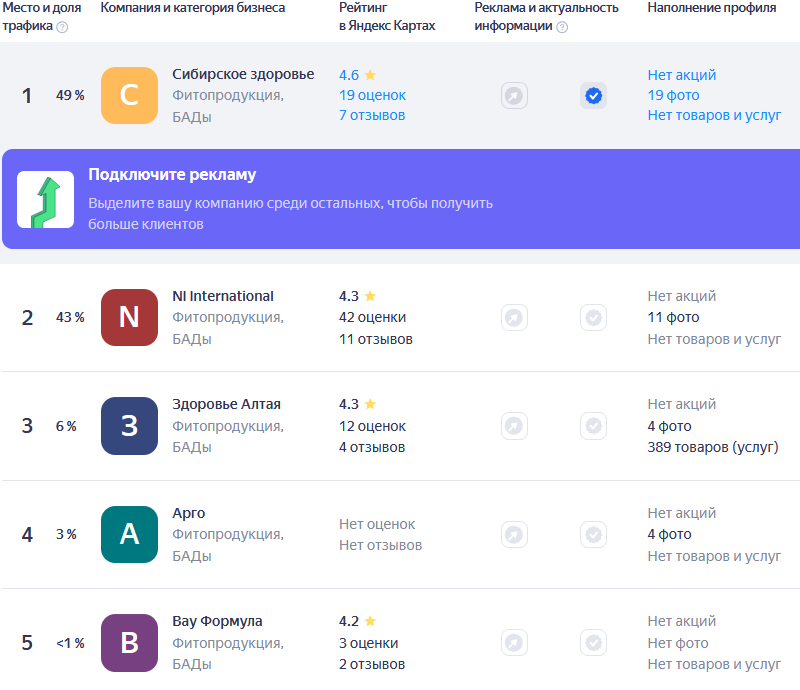Image resolution: width=800 pixels, height=690 pixels.
Task: Click the '49 %' traffic share value
Action: pyautogui.click(x=70, y=95)
